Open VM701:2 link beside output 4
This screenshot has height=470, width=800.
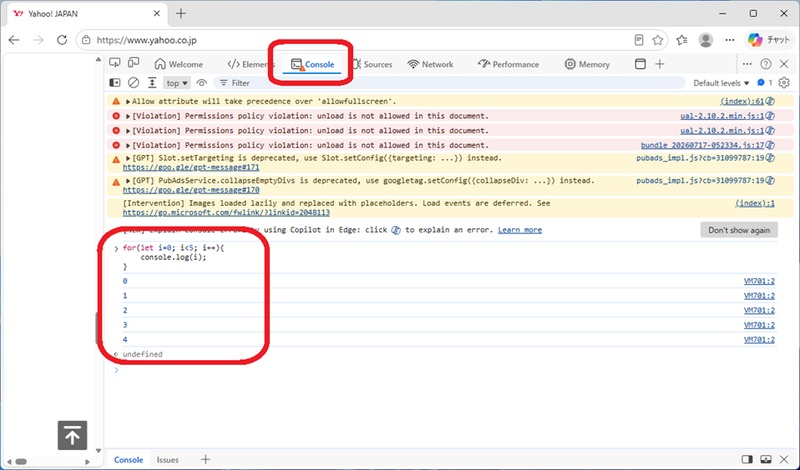click(759, 340)
